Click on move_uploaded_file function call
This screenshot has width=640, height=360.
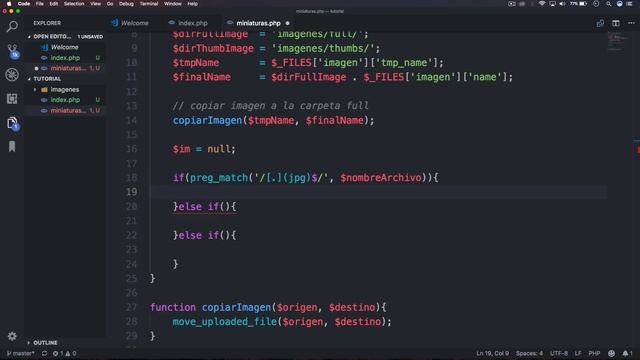click(224, 322)
